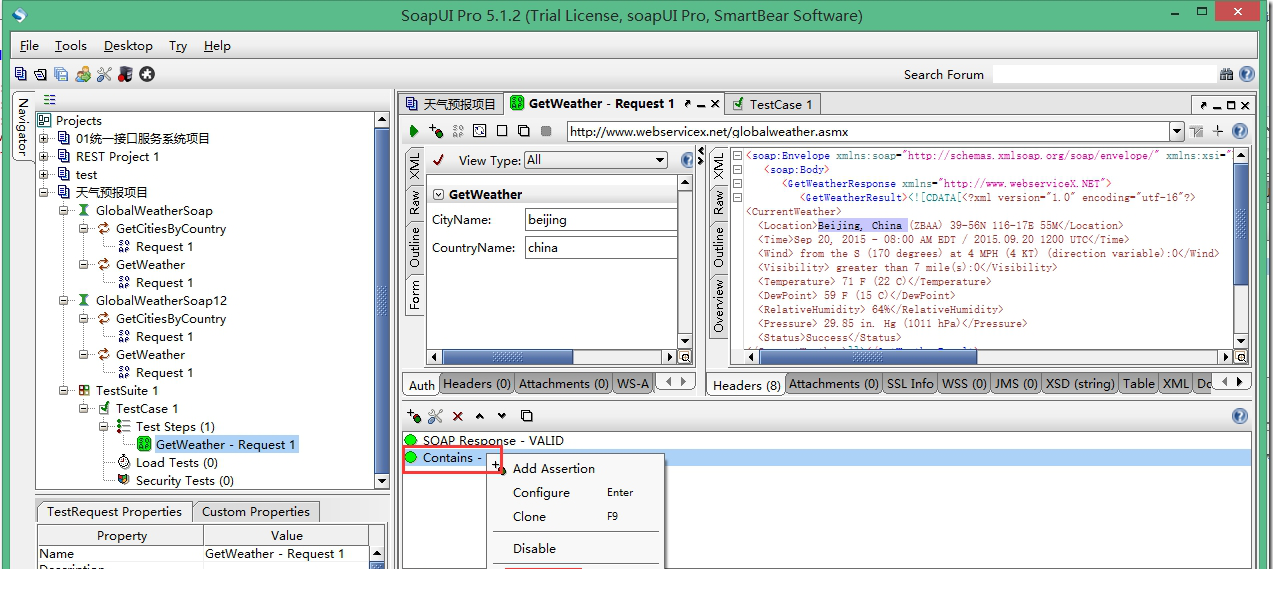Viewport: 1273px width, 591px height.
Task: Choose Disable from context menu
Action: pos(534,549)
